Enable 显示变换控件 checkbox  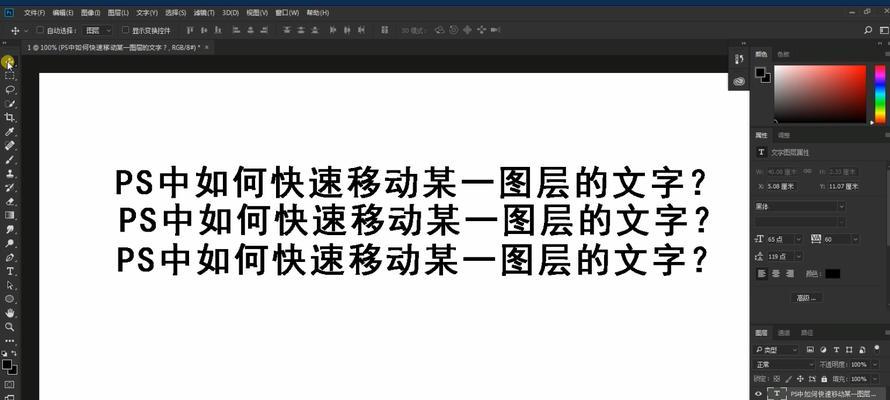[125, 30]
